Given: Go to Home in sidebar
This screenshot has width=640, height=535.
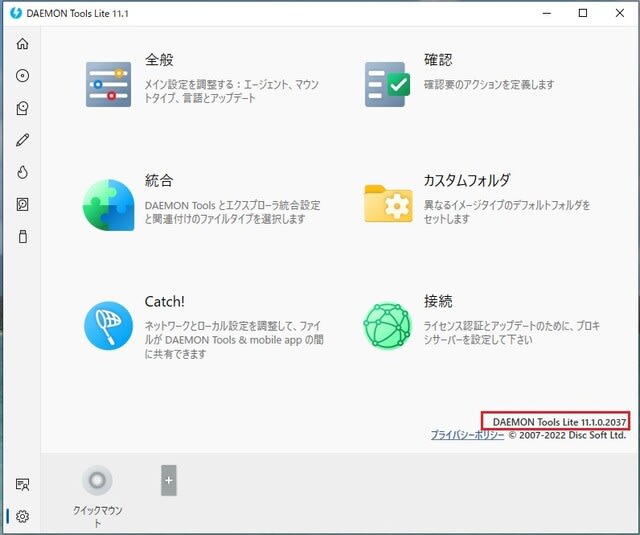Looking at the screenshot, I should tap(22, 44).
